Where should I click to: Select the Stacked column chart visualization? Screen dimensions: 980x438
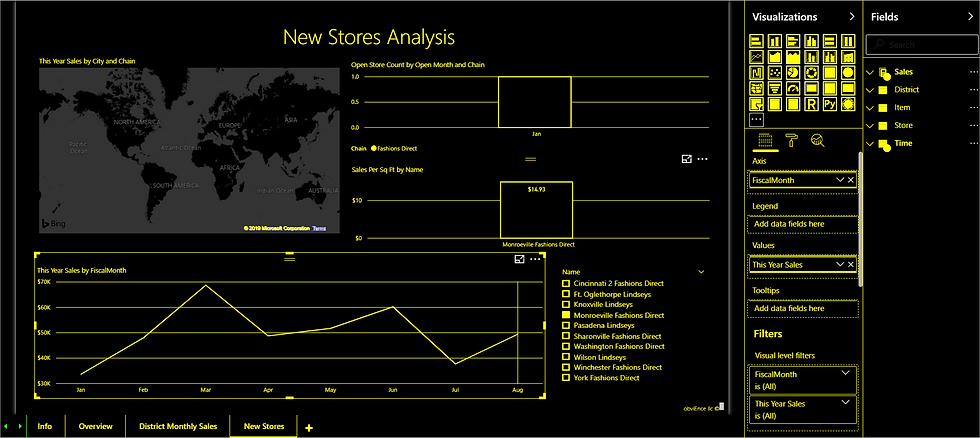point(775,41)
